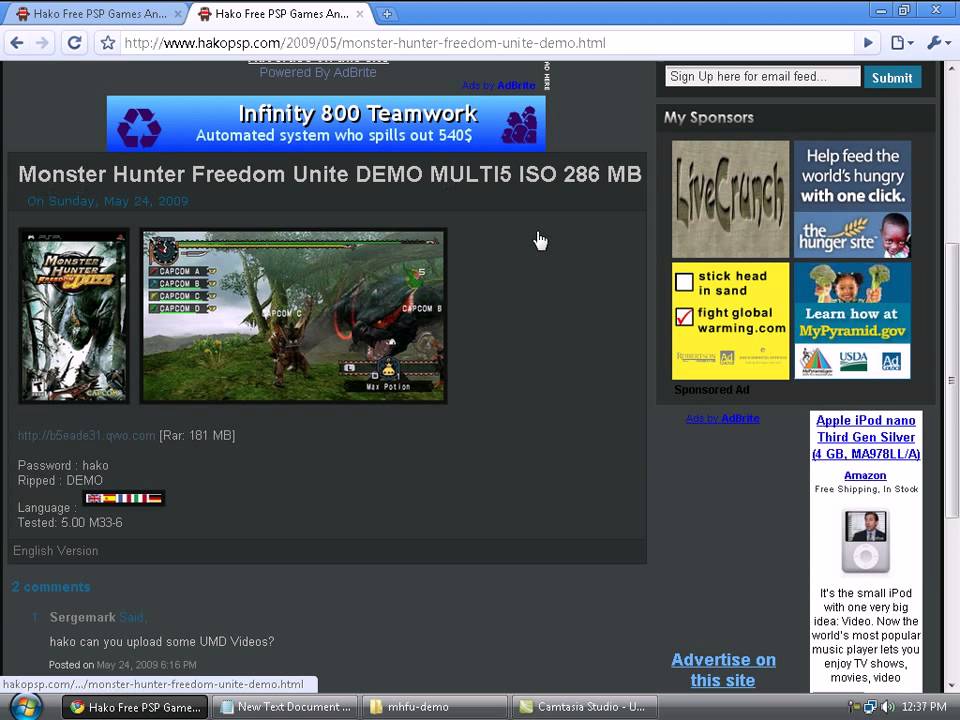Reload the page with the refresh icon
The width and height of the screenshot is (960, 720).
tap(74, 43)
